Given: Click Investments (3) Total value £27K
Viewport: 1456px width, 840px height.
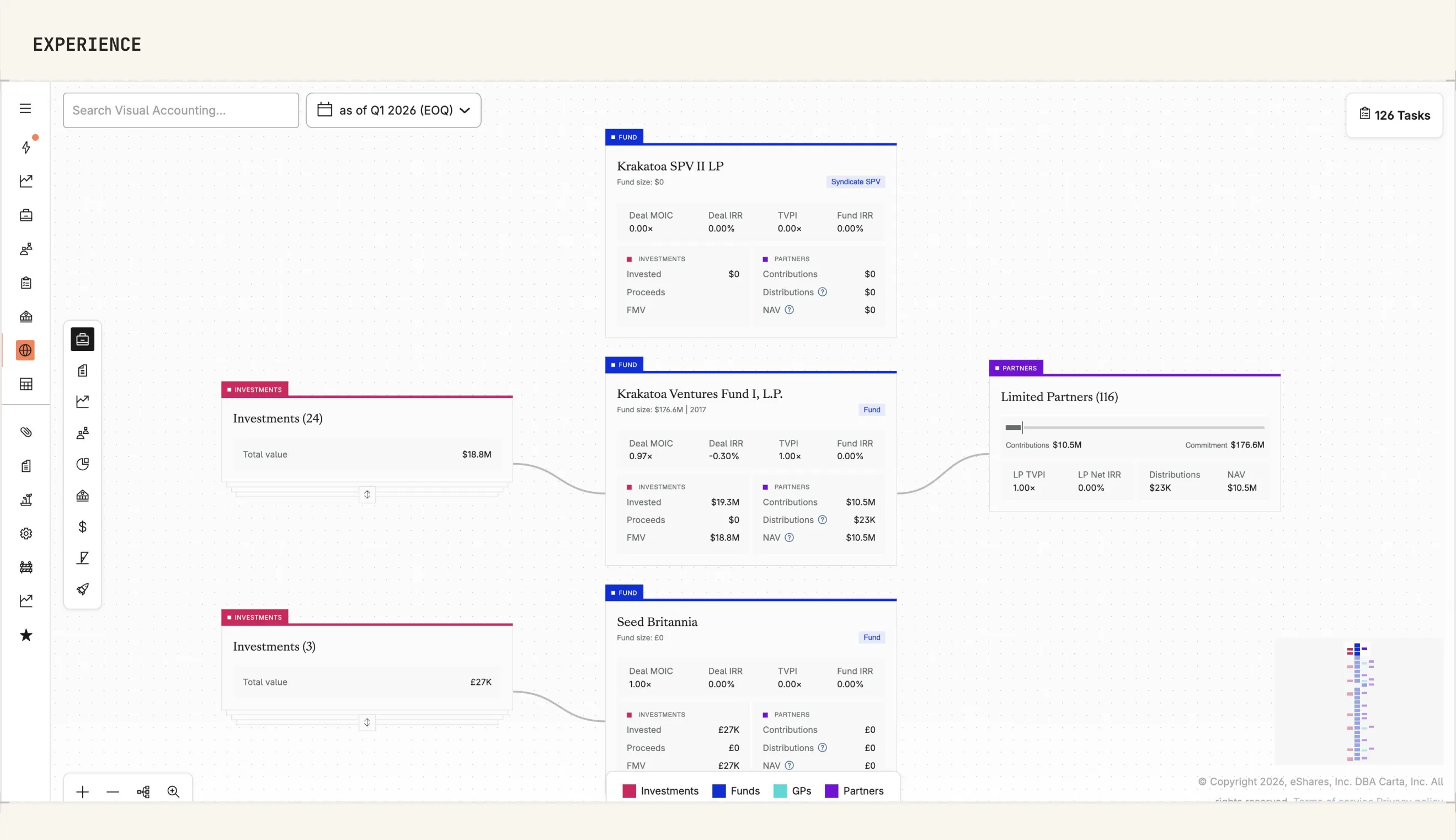Looking at the screenshot, I should pyautogui.click(x=367, y=682).
